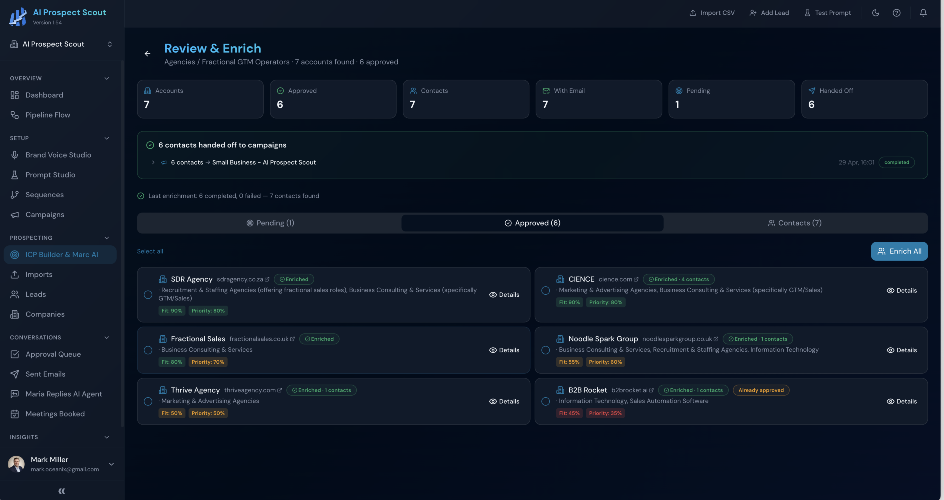Select the B2B Rocket account checkbox
The image size is (944, 500).
[x=545, y=401]
